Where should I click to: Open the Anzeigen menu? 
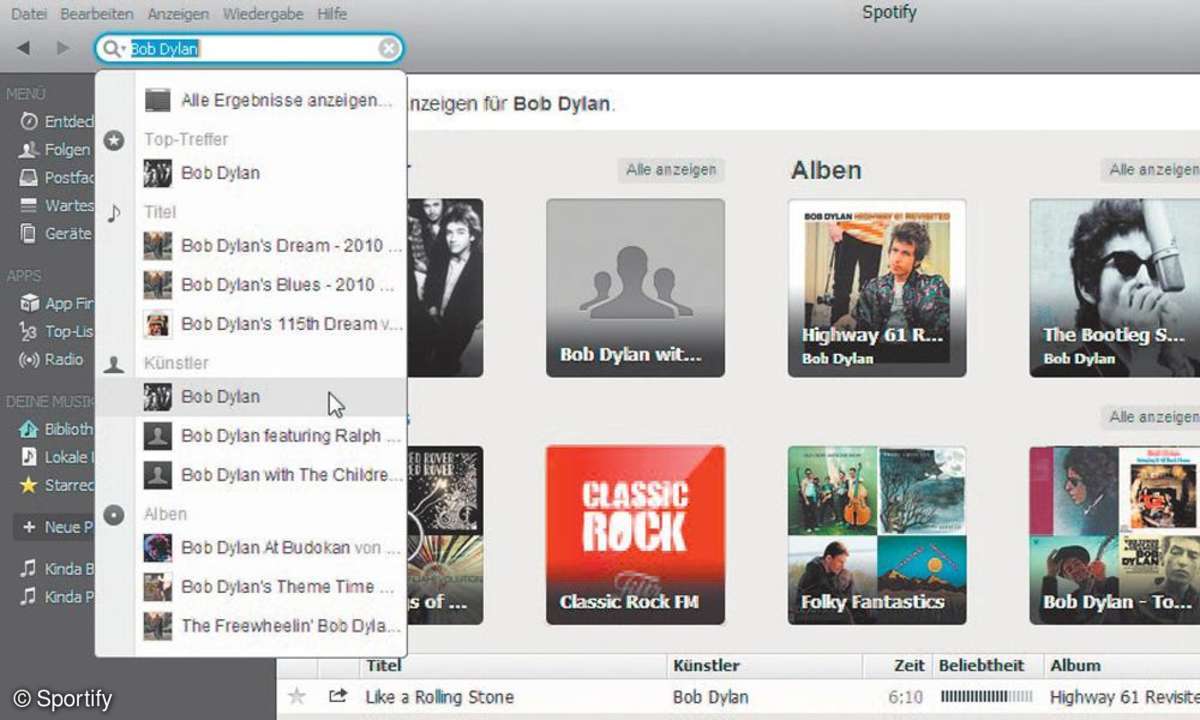pyautogui.click(x=178, y=14)
